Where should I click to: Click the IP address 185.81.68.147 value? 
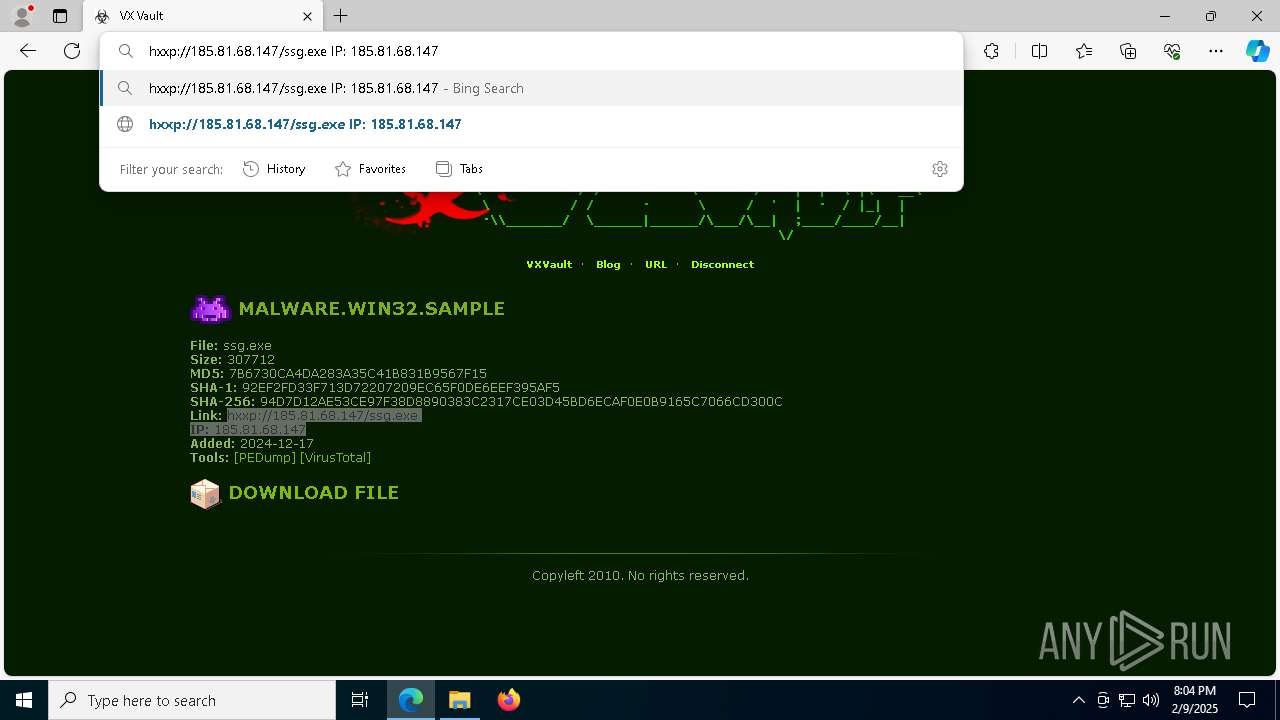click(260, 430)
